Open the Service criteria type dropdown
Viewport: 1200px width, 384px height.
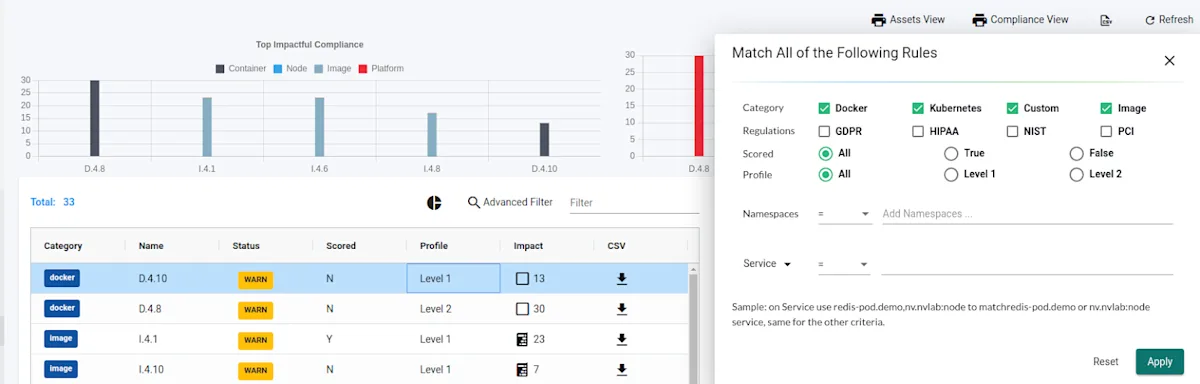[767, 264]
